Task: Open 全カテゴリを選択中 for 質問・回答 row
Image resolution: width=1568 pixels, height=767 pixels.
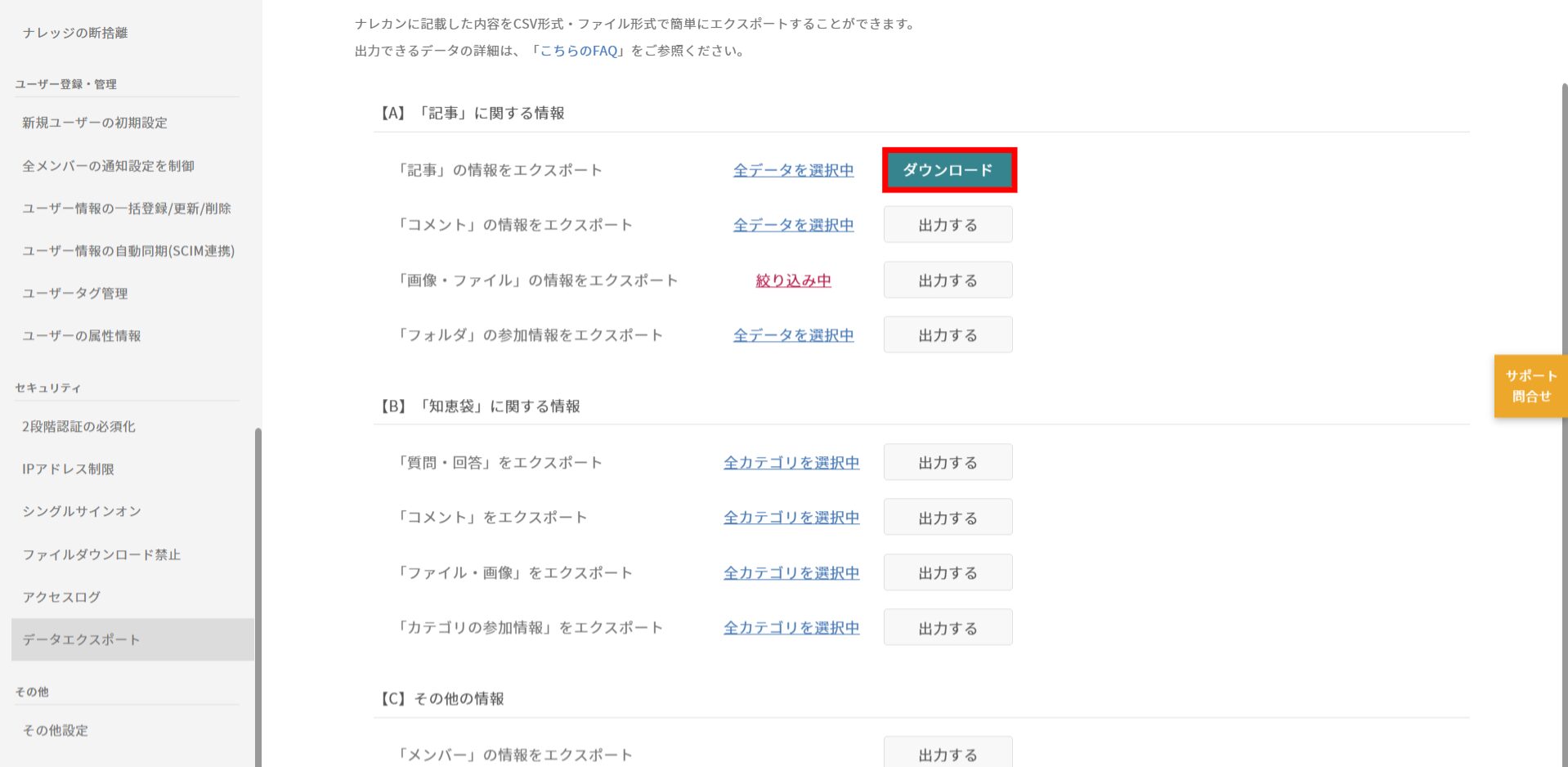Action: pos(791,463)
